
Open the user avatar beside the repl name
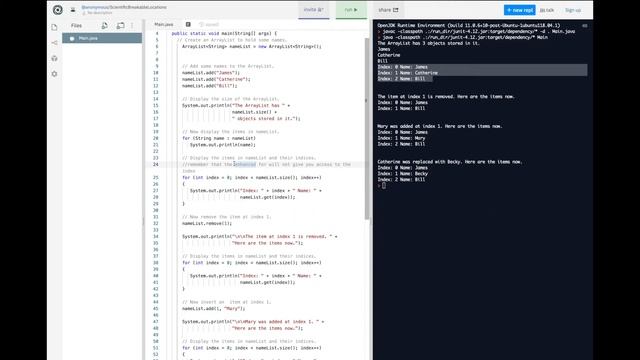tap(73, 10)
